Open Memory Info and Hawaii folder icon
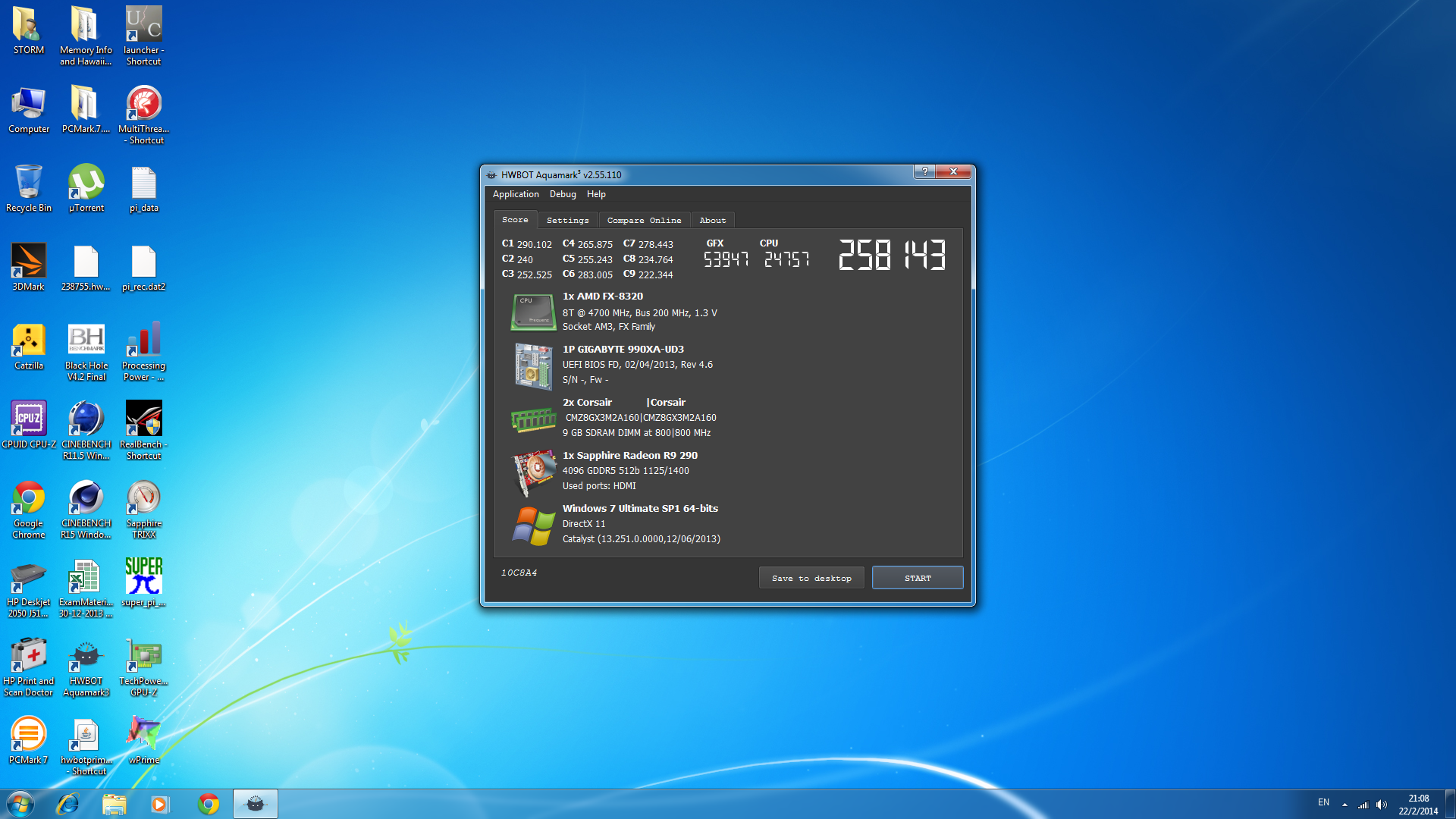Image resolution: width=1456 pixels, height=819 pixels. (x=86, y=35)
